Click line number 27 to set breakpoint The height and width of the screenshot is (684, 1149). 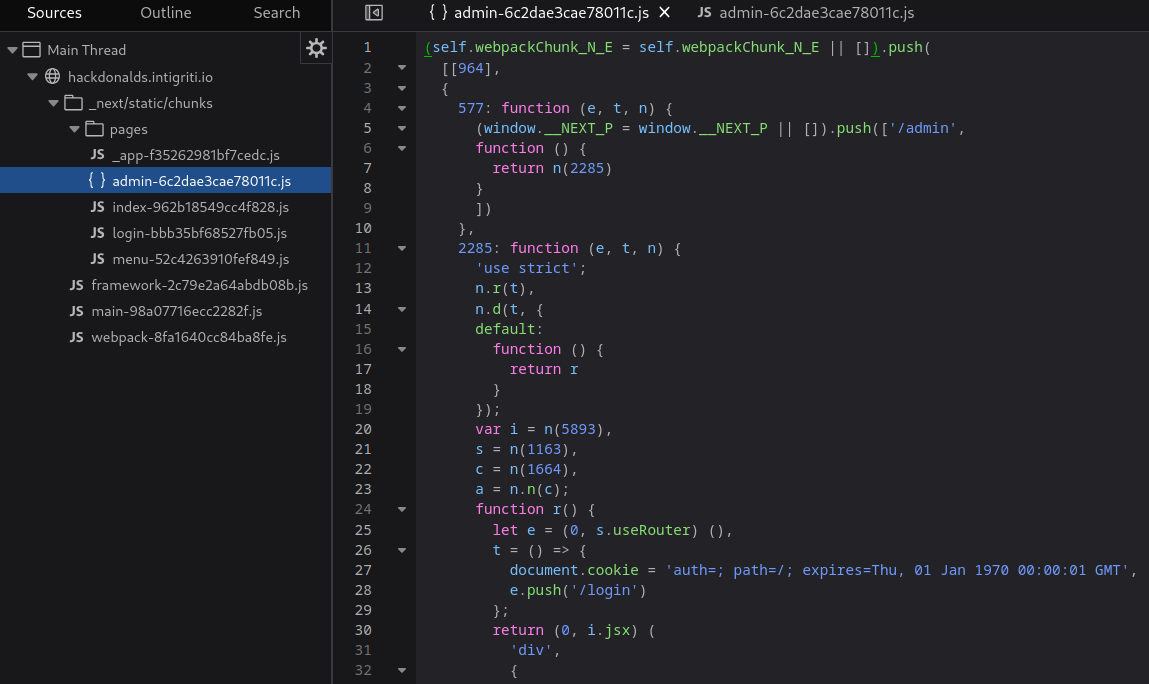click(x=367, y=570)
